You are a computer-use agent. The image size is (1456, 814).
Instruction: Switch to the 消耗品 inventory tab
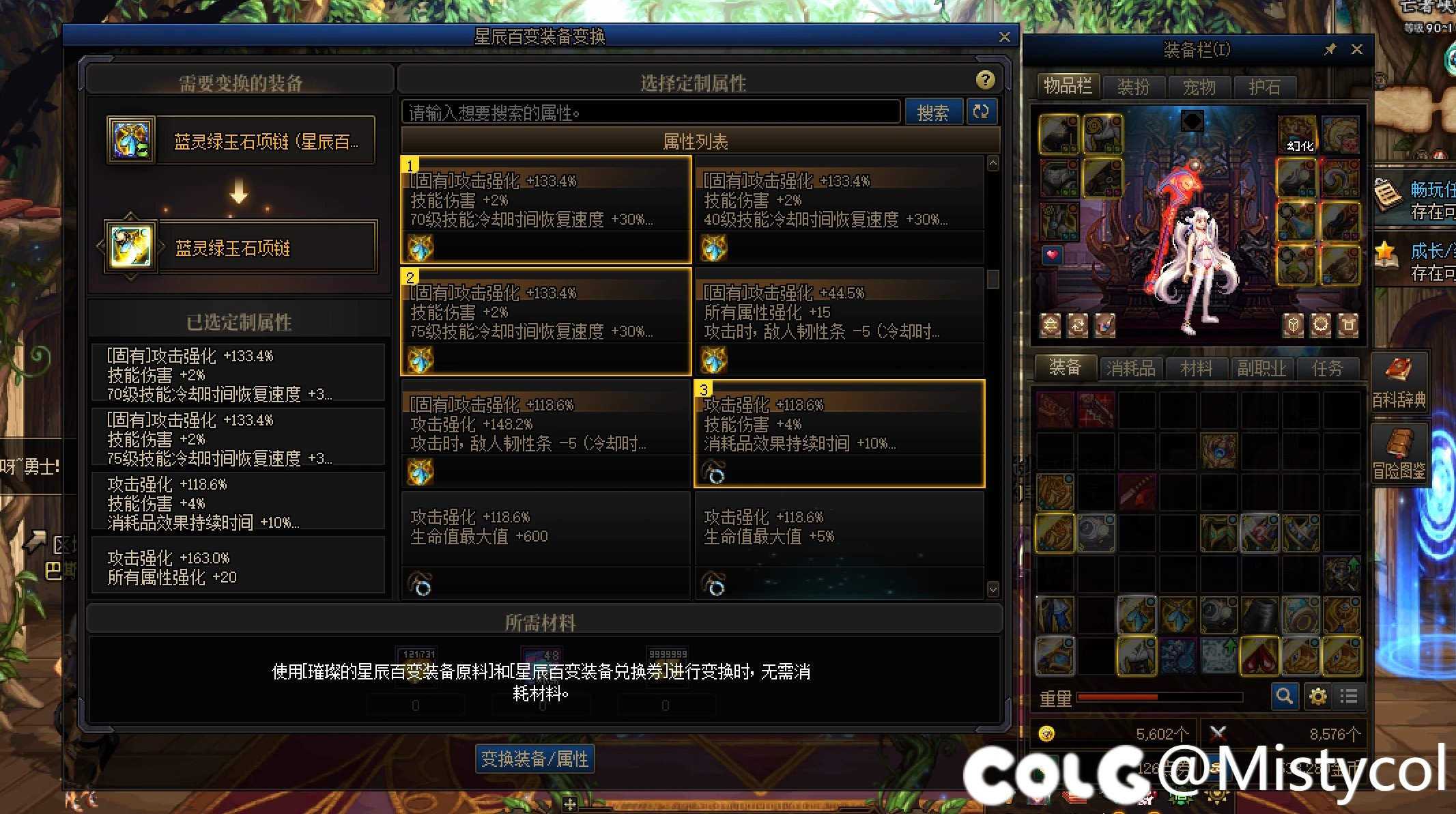coord(1131,369)
